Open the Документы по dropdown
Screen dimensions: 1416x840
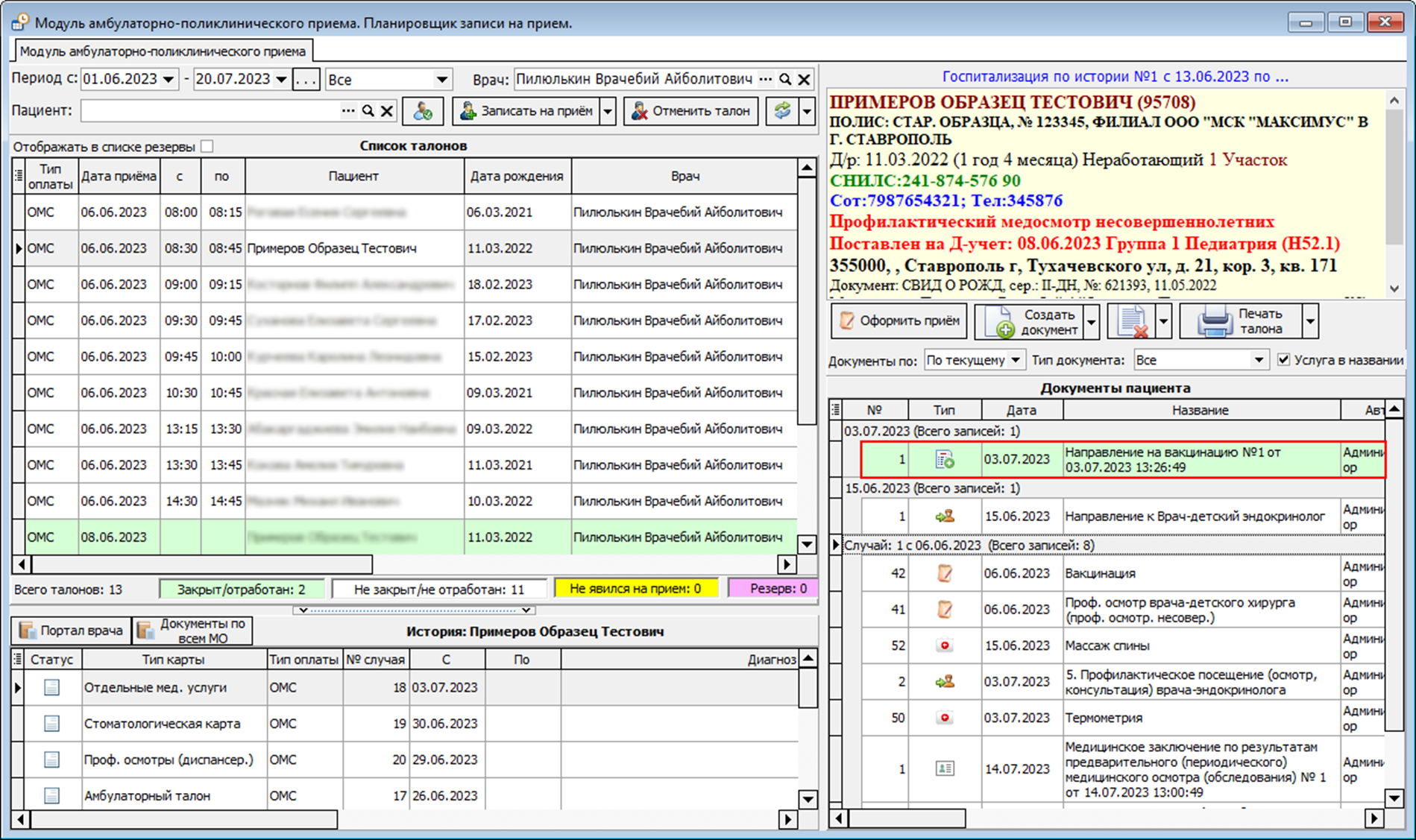click(x=1015, y=360)
